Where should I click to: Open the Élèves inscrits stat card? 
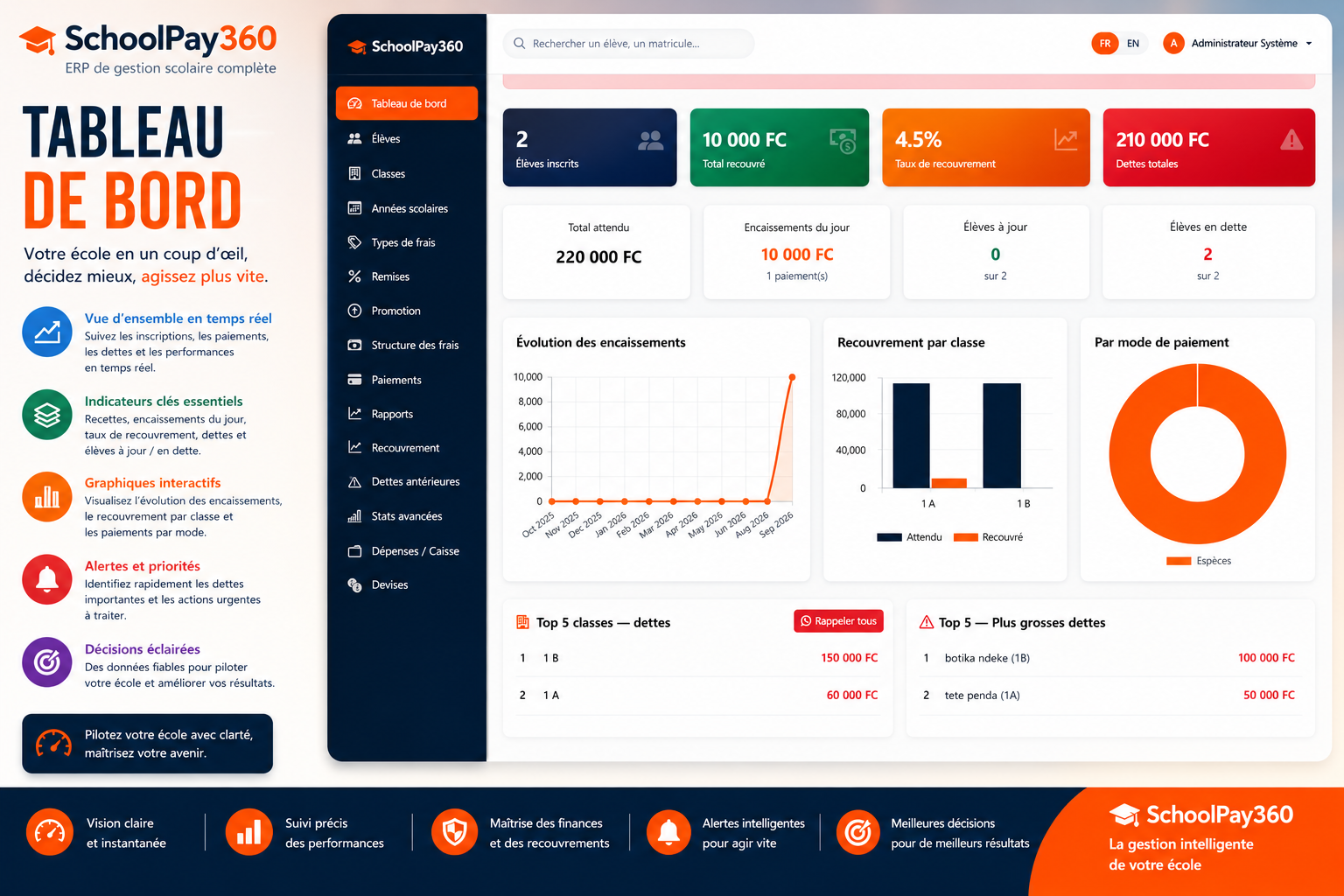(x=590, y=147)
